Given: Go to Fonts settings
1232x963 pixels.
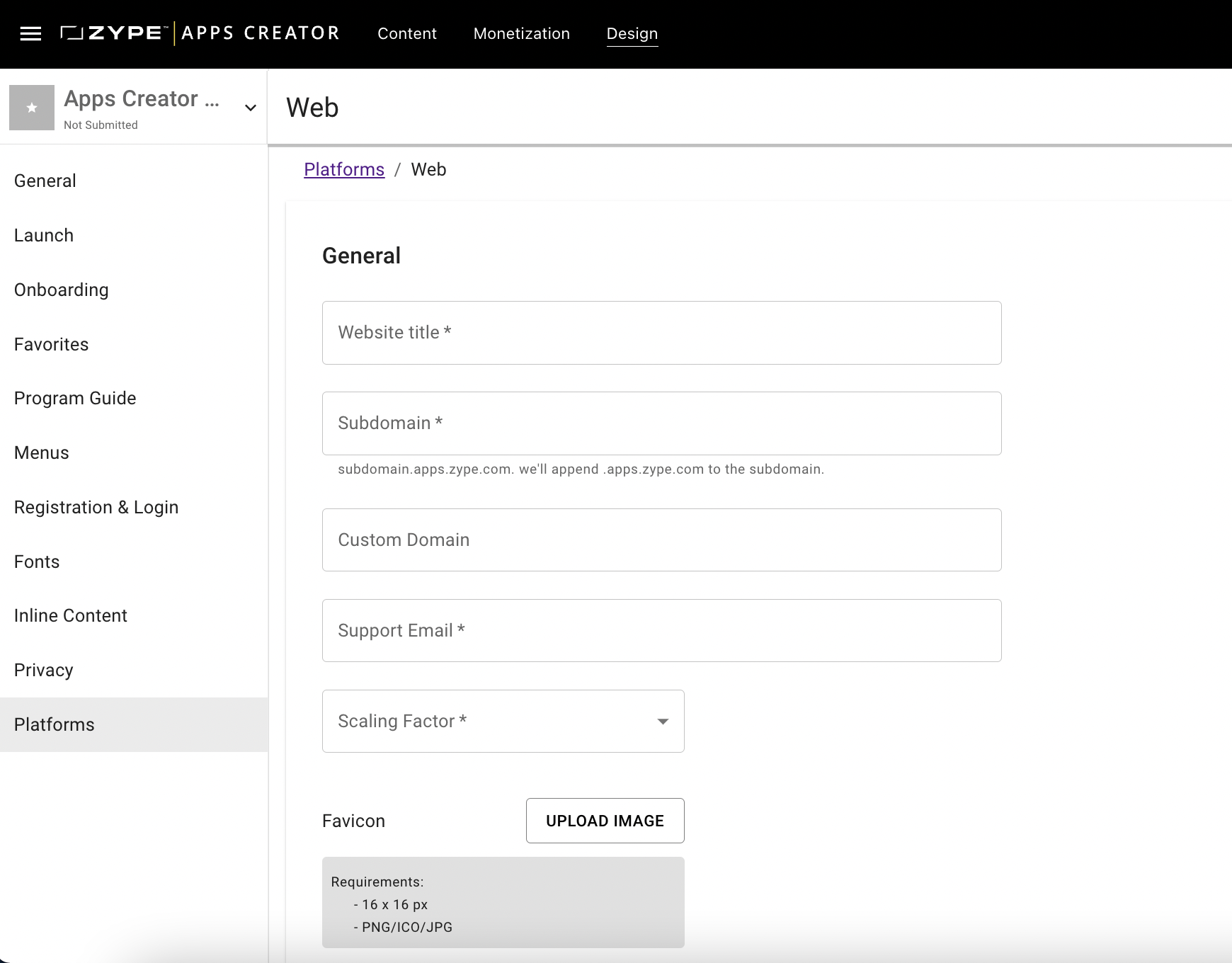Looking at the screenshot, I should tap(134, 562).
